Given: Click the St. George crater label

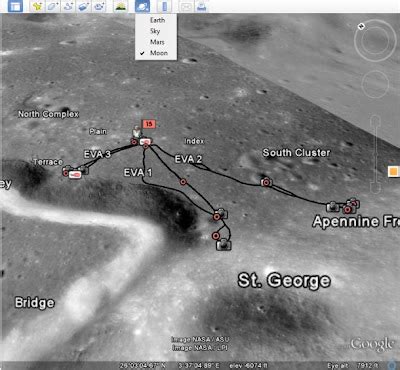Looking at the screenshot, I should coord(284,281).
